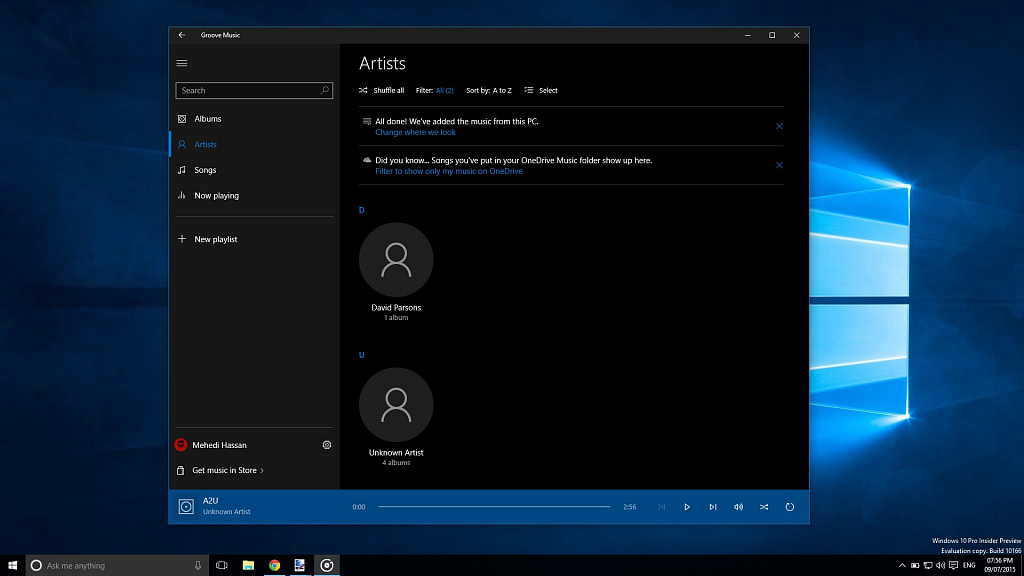Click the system tray speaker icon

tap(940, 566)
